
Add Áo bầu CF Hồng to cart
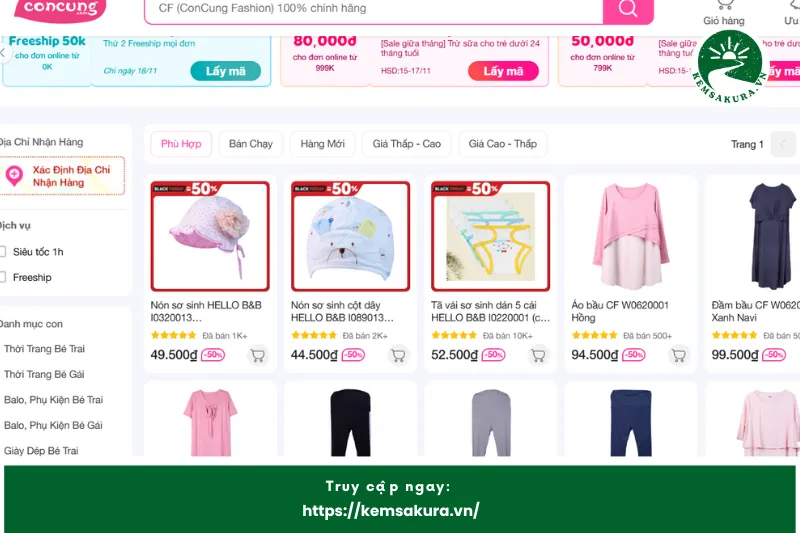pyautogui.click(x=679, y=355)
